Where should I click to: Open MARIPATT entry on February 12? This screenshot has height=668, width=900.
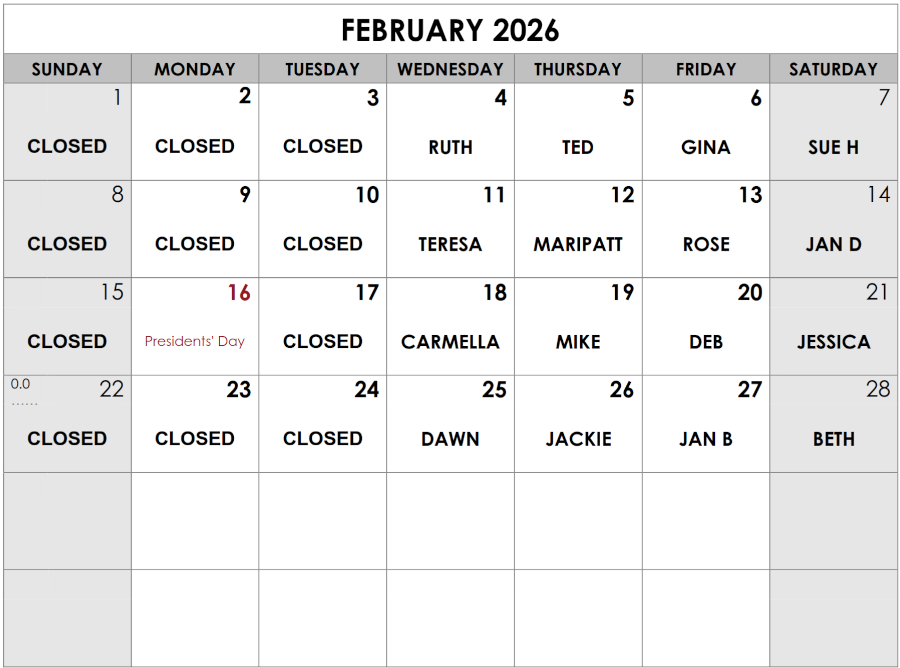click(x=578, y=244)
